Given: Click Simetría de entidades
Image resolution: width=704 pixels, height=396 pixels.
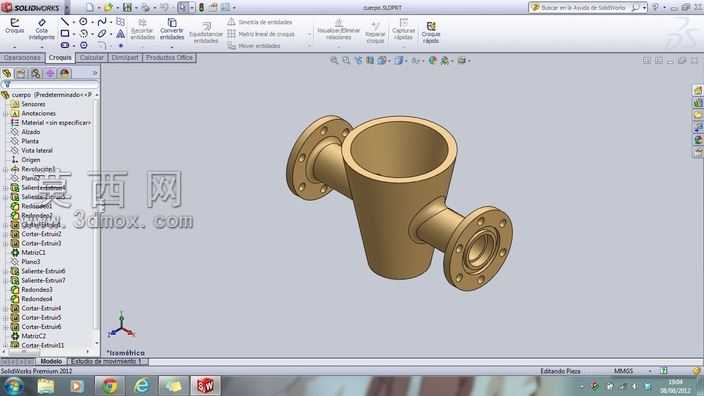Looking at the screenshot, I should point(260,22).
